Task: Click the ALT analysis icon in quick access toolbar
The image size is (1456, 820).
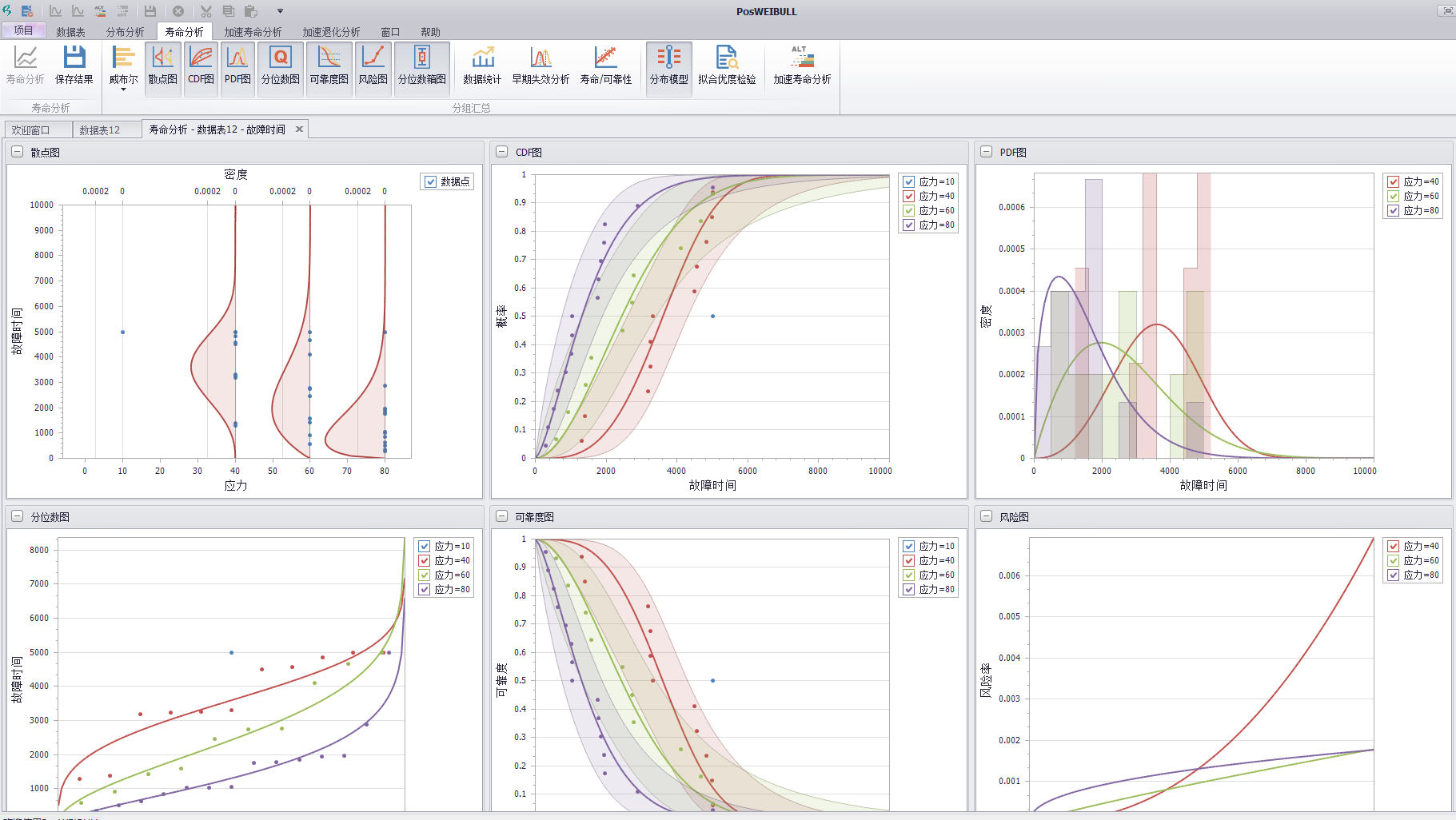Action: (101, 11)
